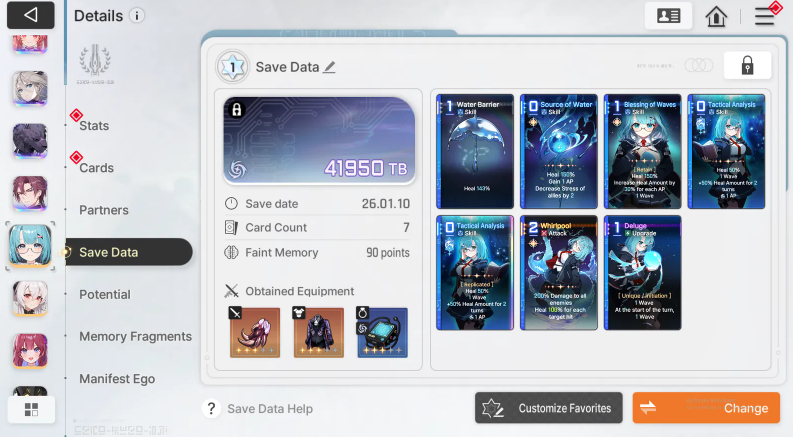Select the white-haired red-eyed character portrait
The image size is (793, 437).
point(30,298)
